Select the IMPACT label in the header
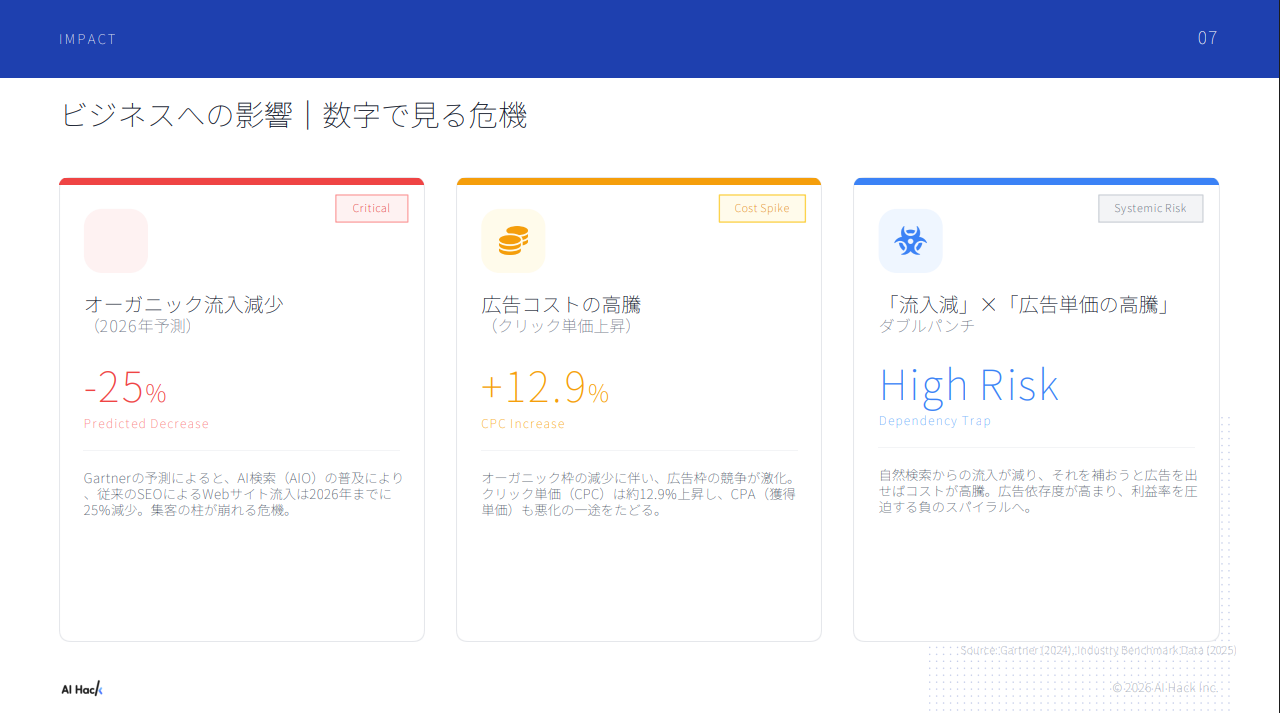Screen dimensions: 1280x713 [x=87, y=39]
